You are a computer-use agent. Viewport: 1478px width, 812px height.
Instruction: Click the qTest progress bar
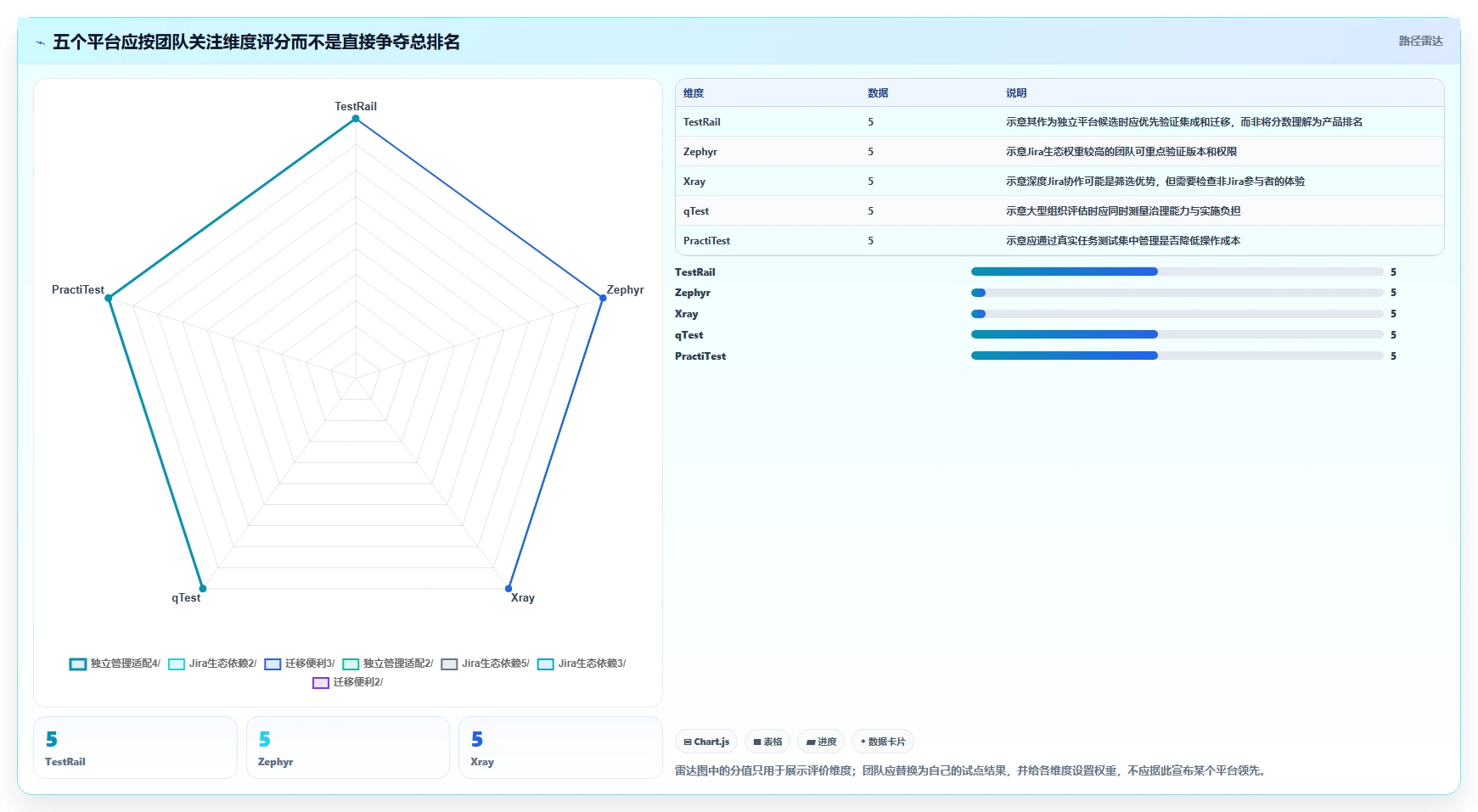pos(1177,335)
